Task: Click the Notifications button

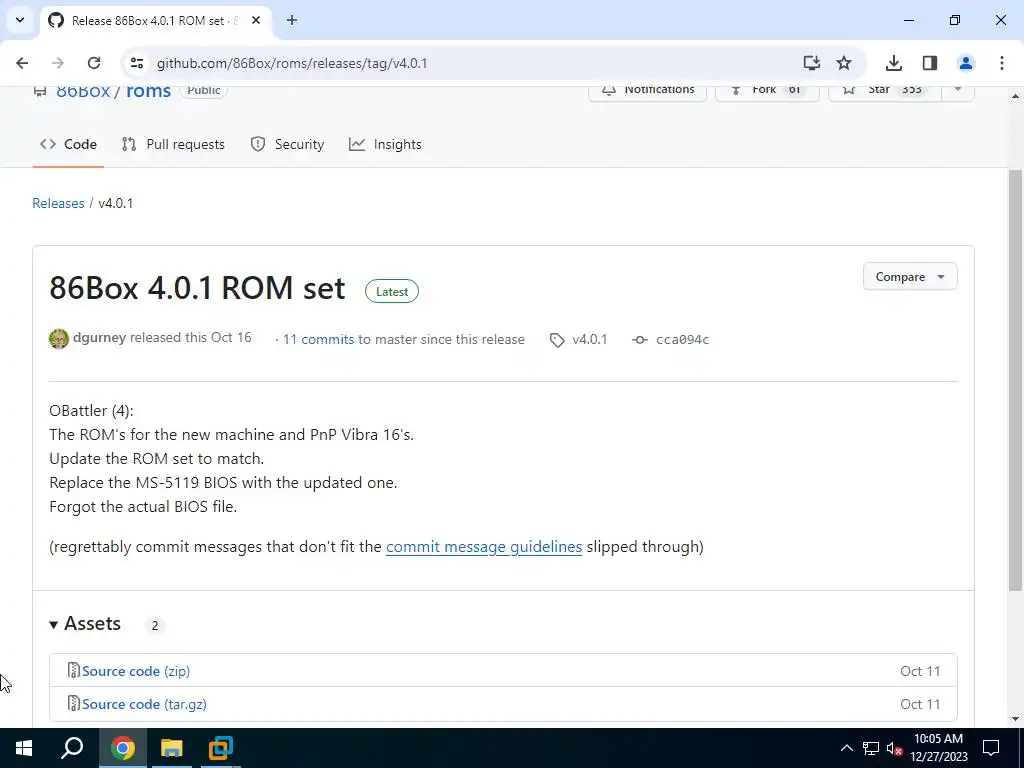Action: [x=647, y=91]
